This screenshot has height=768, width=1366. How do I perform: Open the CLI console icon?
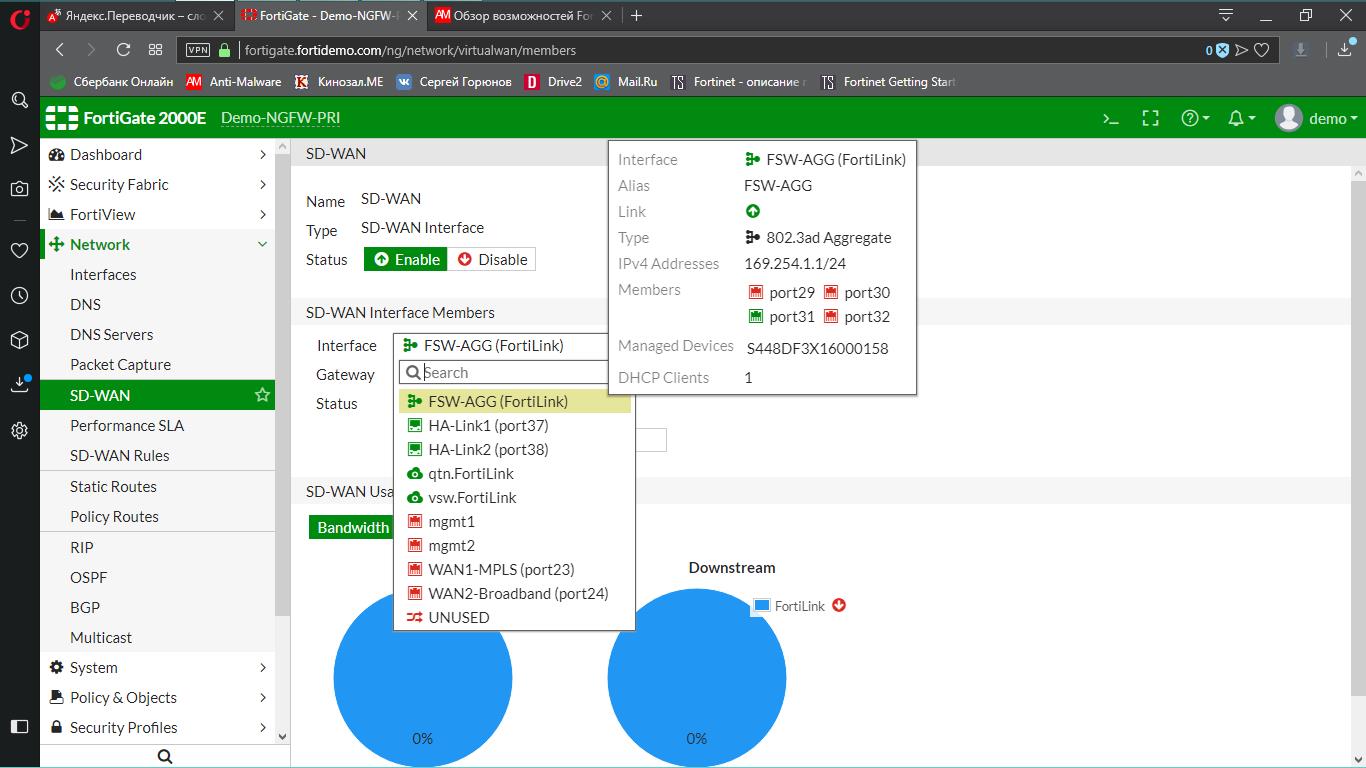coord(1110,118)
